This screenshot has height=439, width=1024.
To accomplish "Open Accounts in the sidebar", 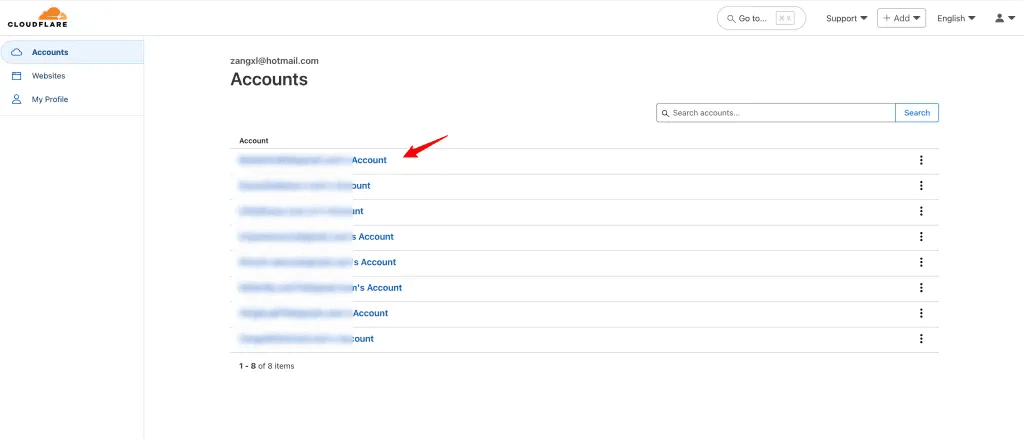I will (49, 52).
